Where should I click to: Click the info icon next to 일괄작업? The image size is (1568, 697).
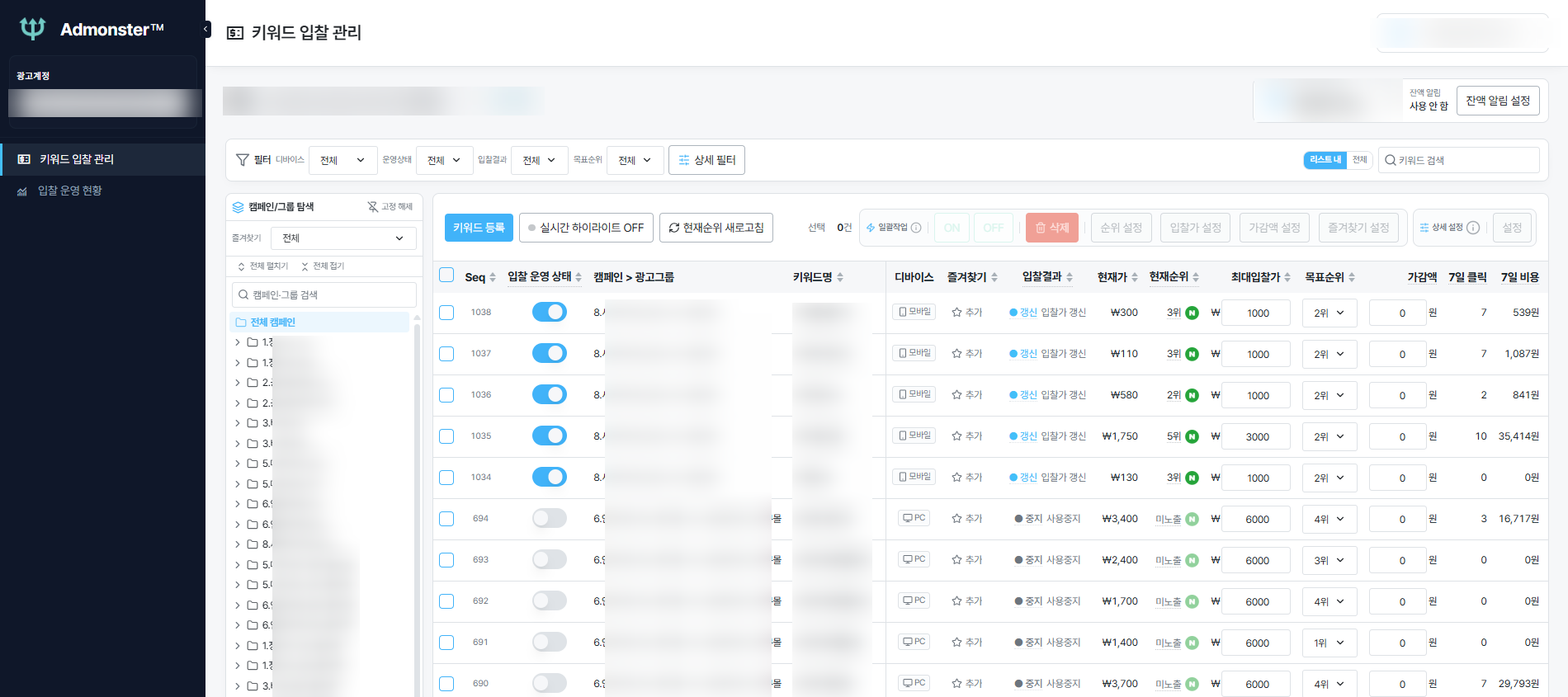(916, 228)
